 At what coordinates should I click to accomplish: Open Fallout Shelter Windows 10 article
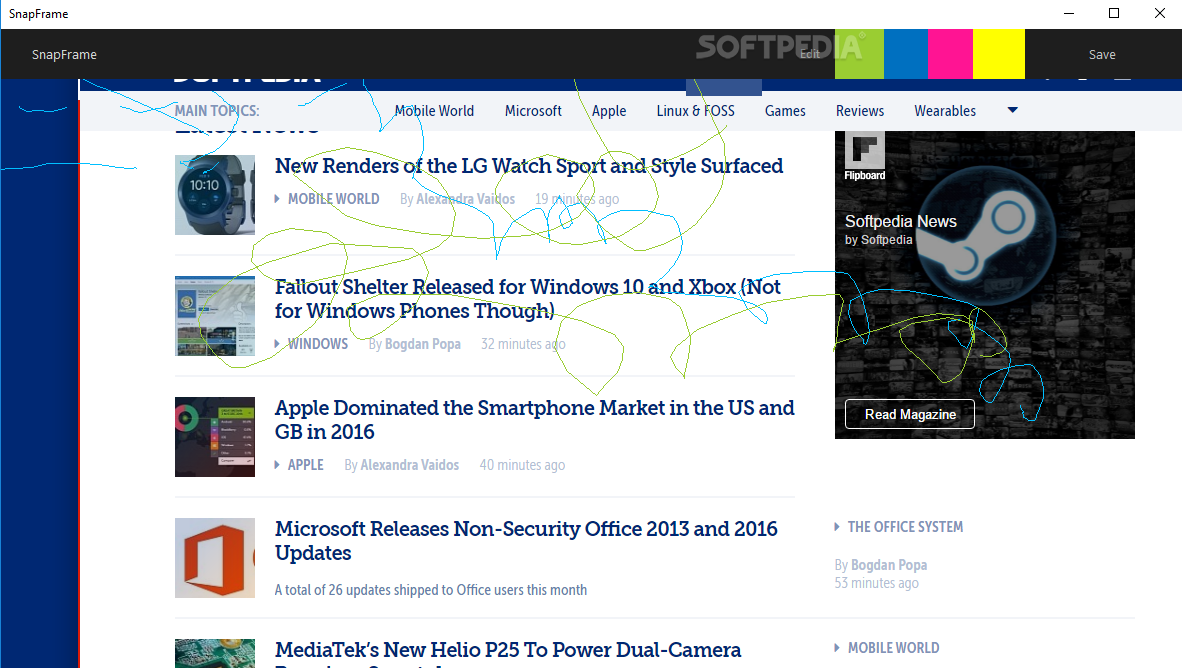[527, 299]
